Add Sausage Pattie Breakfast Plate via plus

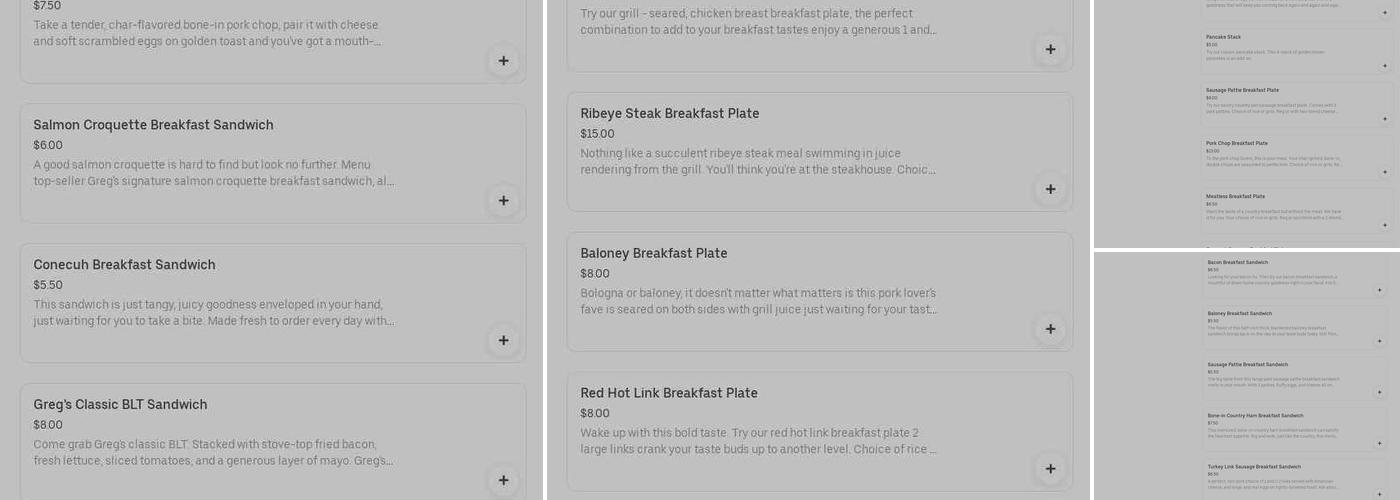[x=1385, y=119]
